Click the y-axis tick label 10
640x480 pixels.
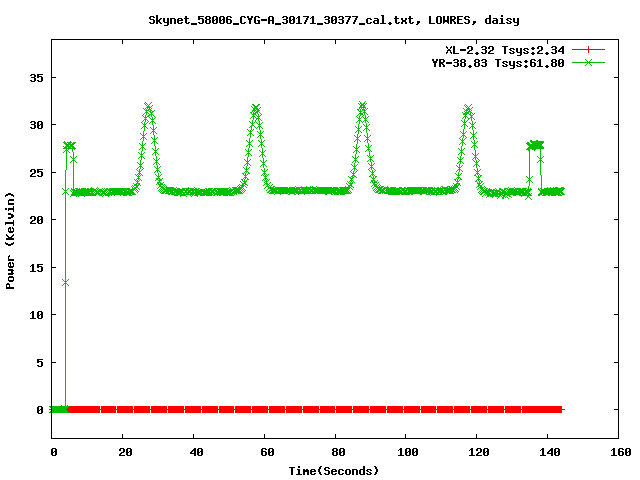pyautogui.click(x=36, y=315)
